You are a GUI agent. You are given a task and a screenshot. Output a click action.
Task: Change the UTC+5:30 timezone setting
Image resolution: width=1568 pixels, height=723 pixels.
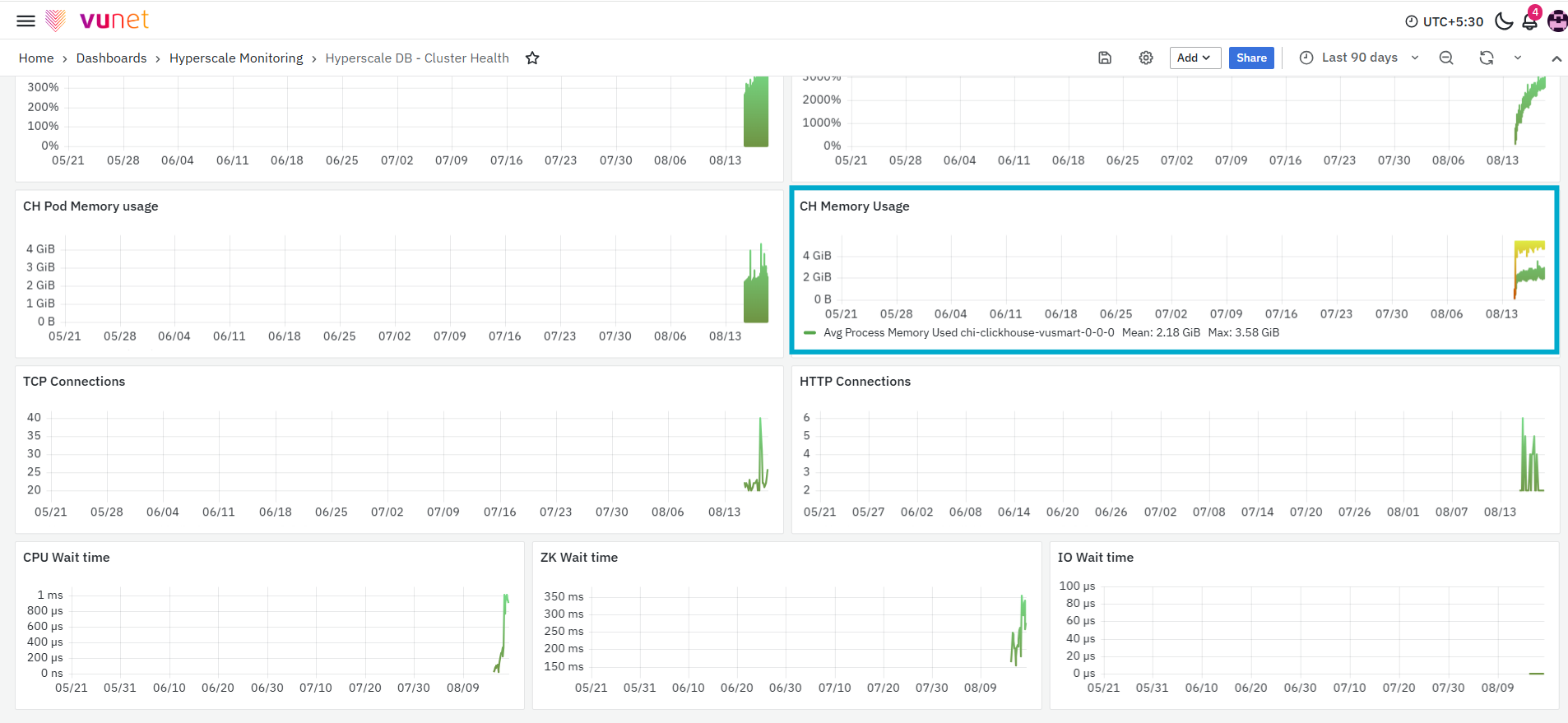(1444, 21)
